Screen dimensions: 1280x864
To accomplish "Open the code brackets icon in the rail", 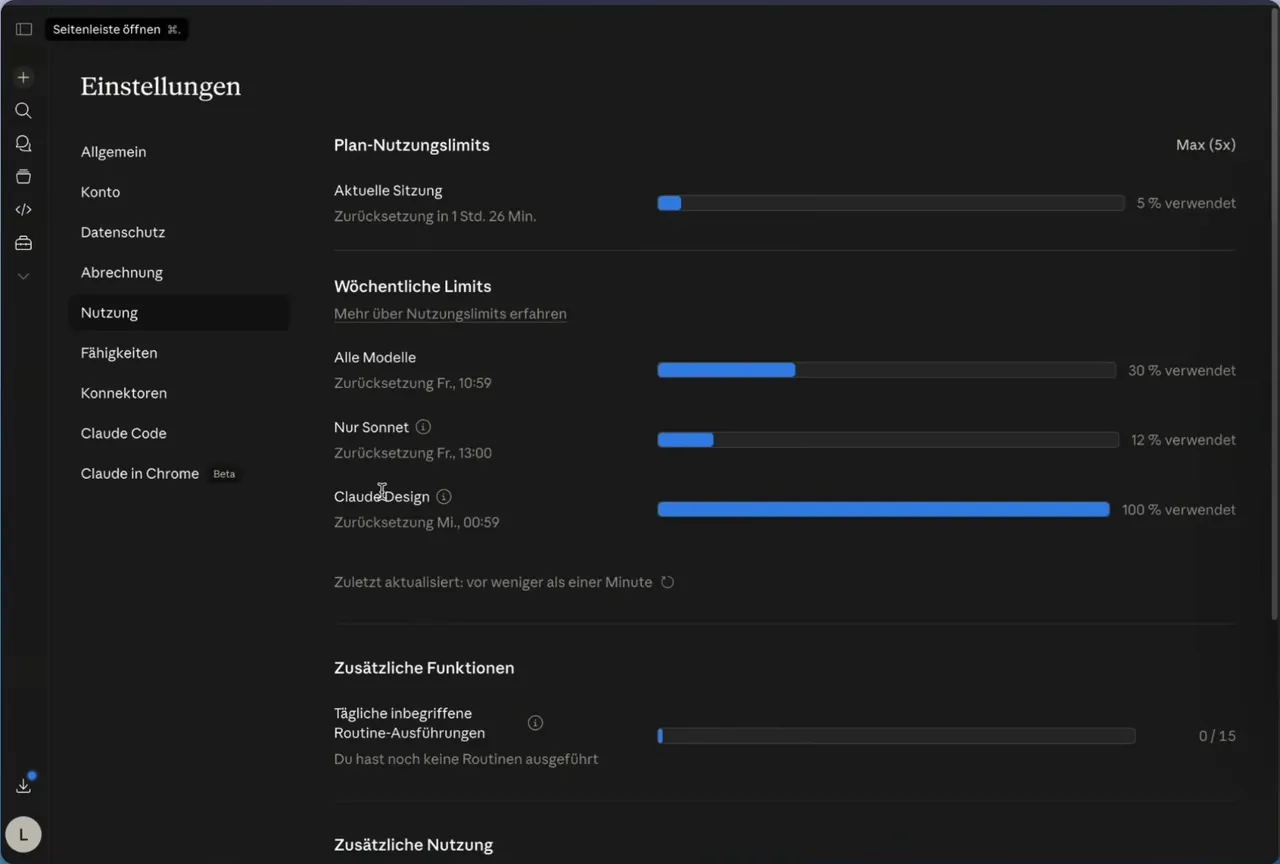I will pos(23,209).
